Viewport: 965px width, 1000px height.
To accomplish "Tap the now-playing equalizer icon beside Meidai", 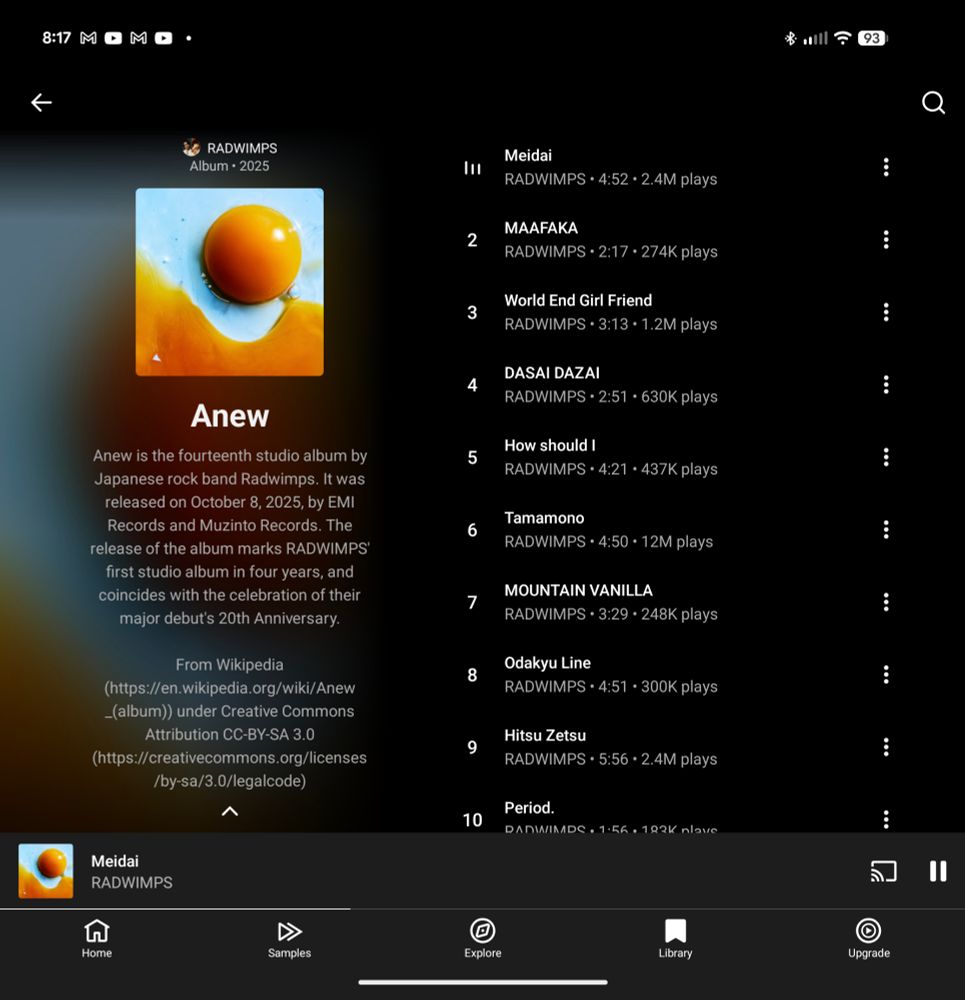I will [x=472, y=168].
